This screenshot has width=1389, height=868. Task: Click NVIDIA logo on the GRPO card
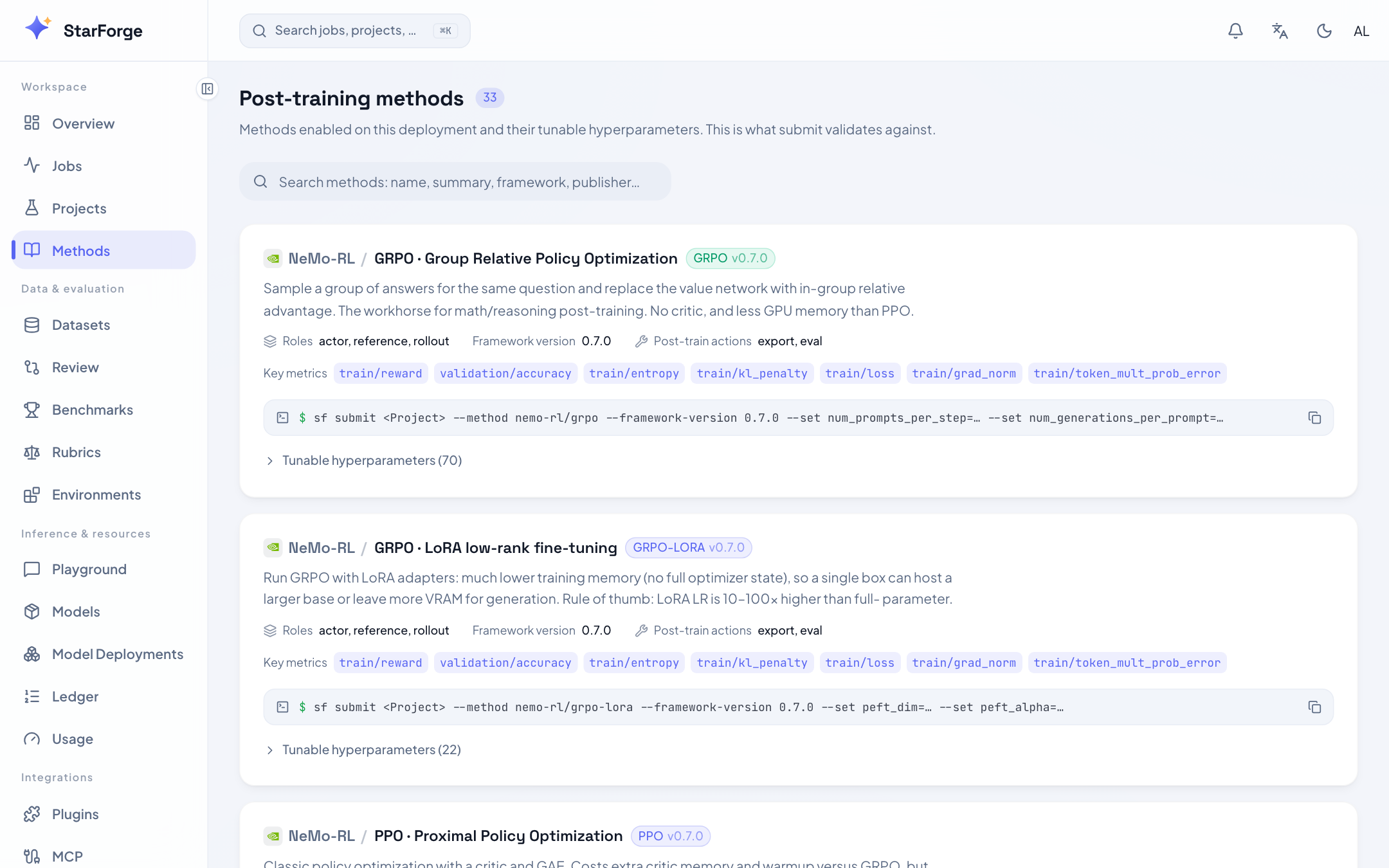tap(273, 258)
